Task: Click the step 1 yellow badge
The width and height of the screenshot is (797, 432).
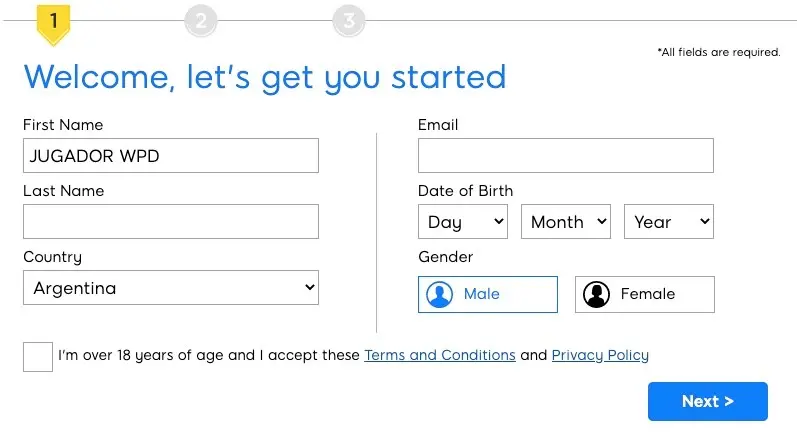Action: pos(53,21)
